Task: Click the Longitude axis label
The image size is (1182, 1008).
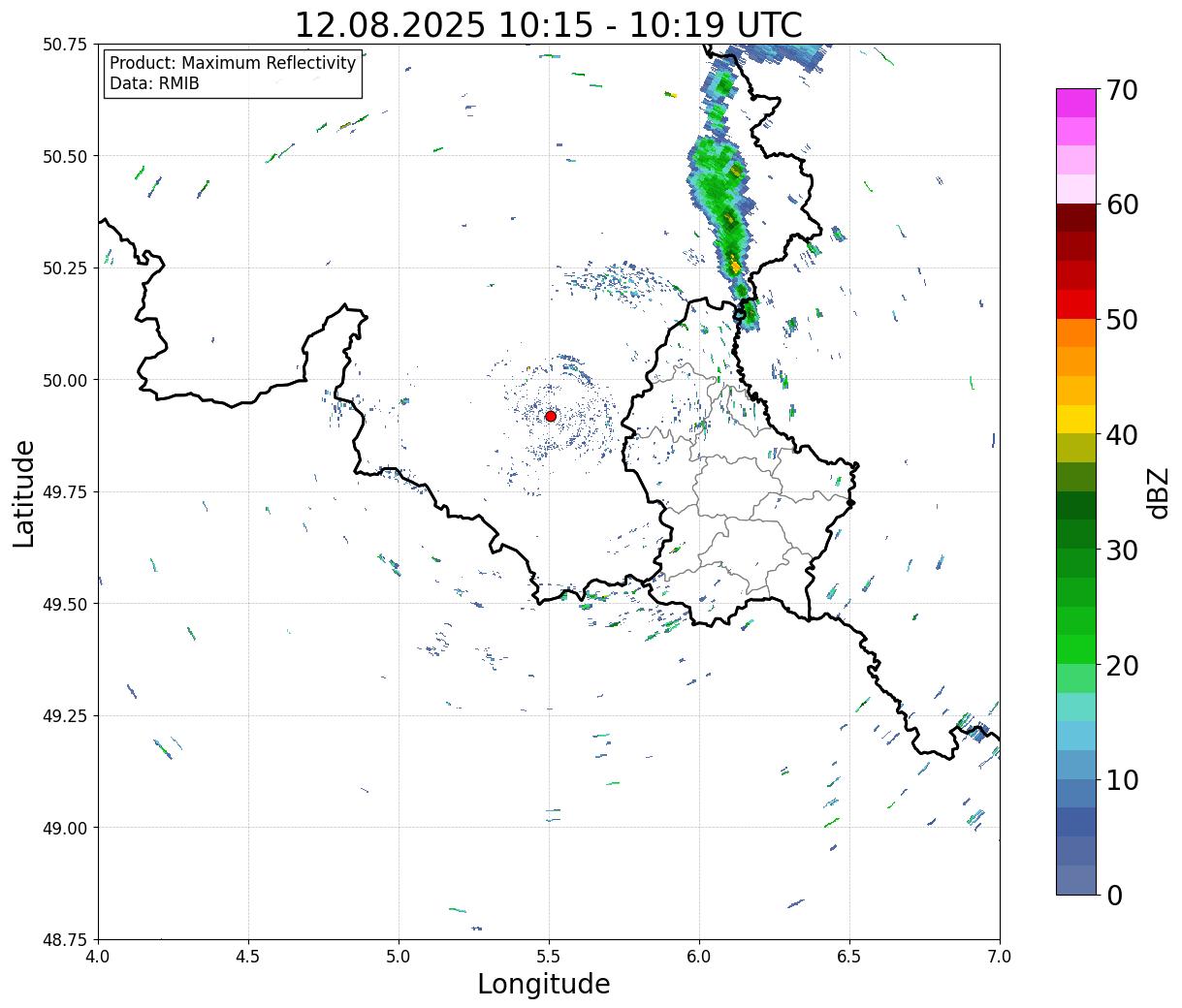Action: click(x=544, y=984)
